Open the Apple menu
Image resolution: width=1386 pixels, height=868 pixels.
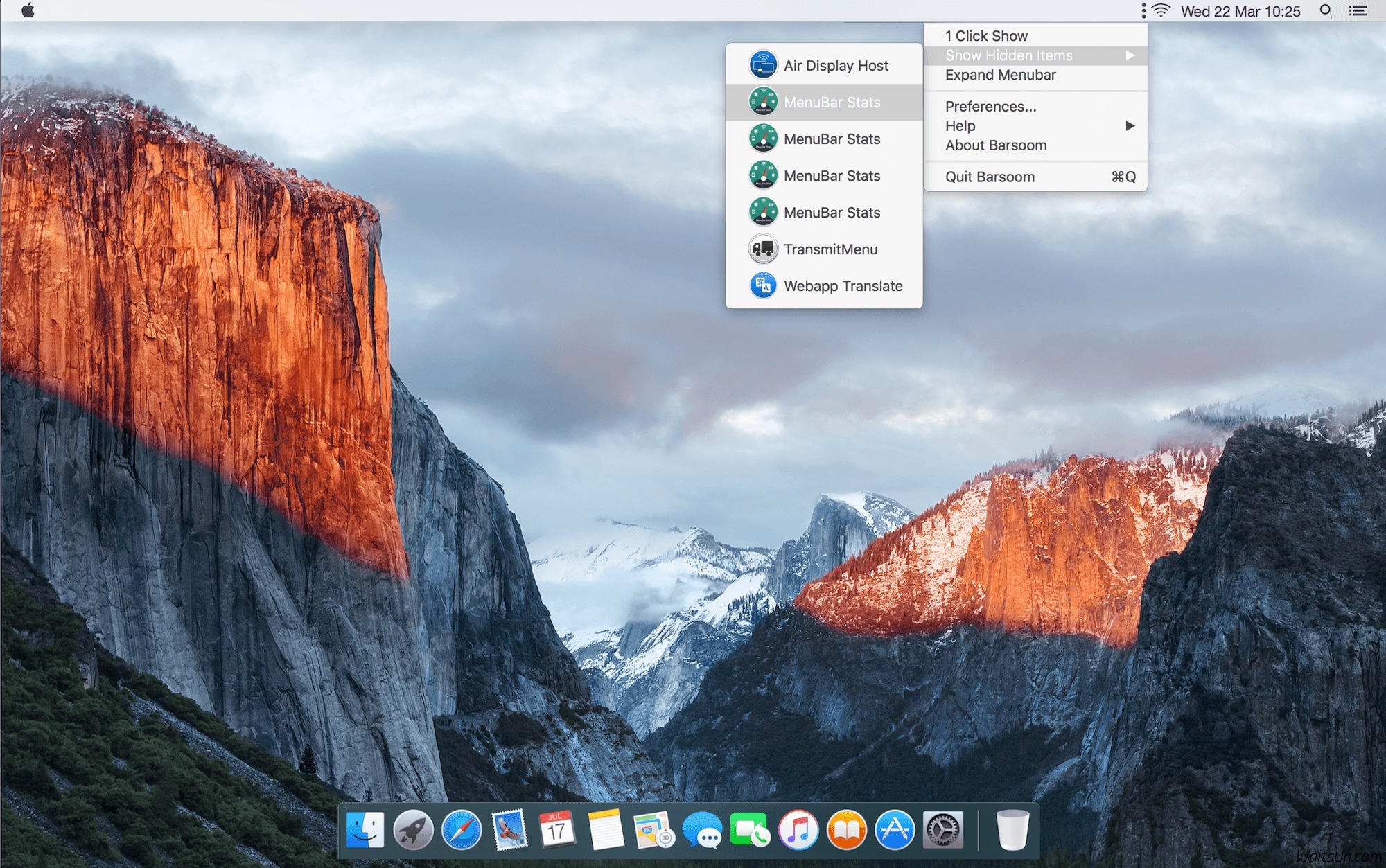[x=28, y=11]
